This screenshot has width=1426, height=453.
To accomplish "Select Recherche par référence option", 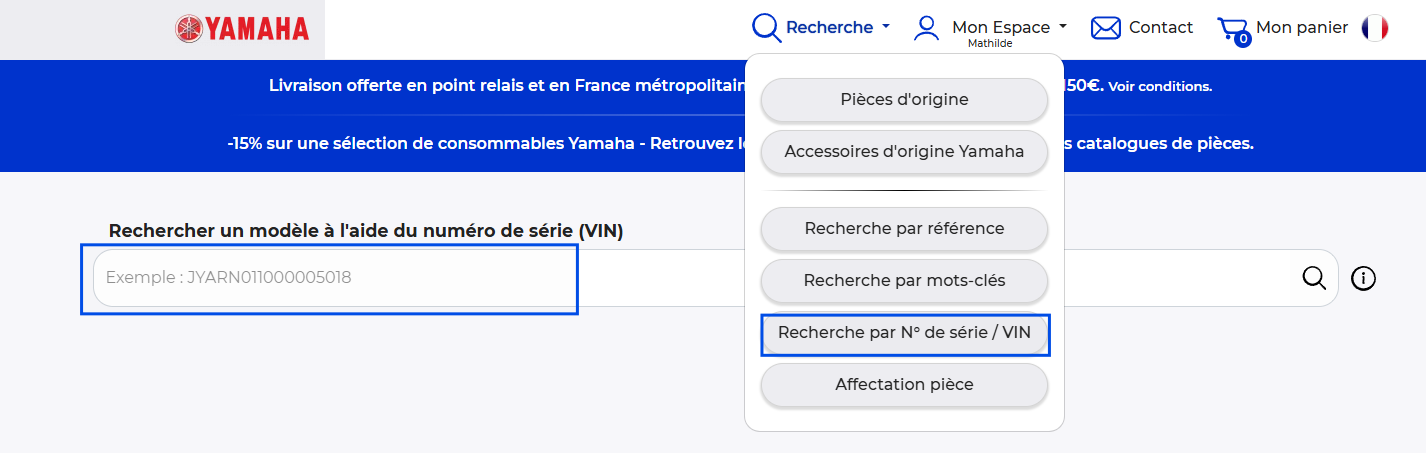I will click(904, 229).
